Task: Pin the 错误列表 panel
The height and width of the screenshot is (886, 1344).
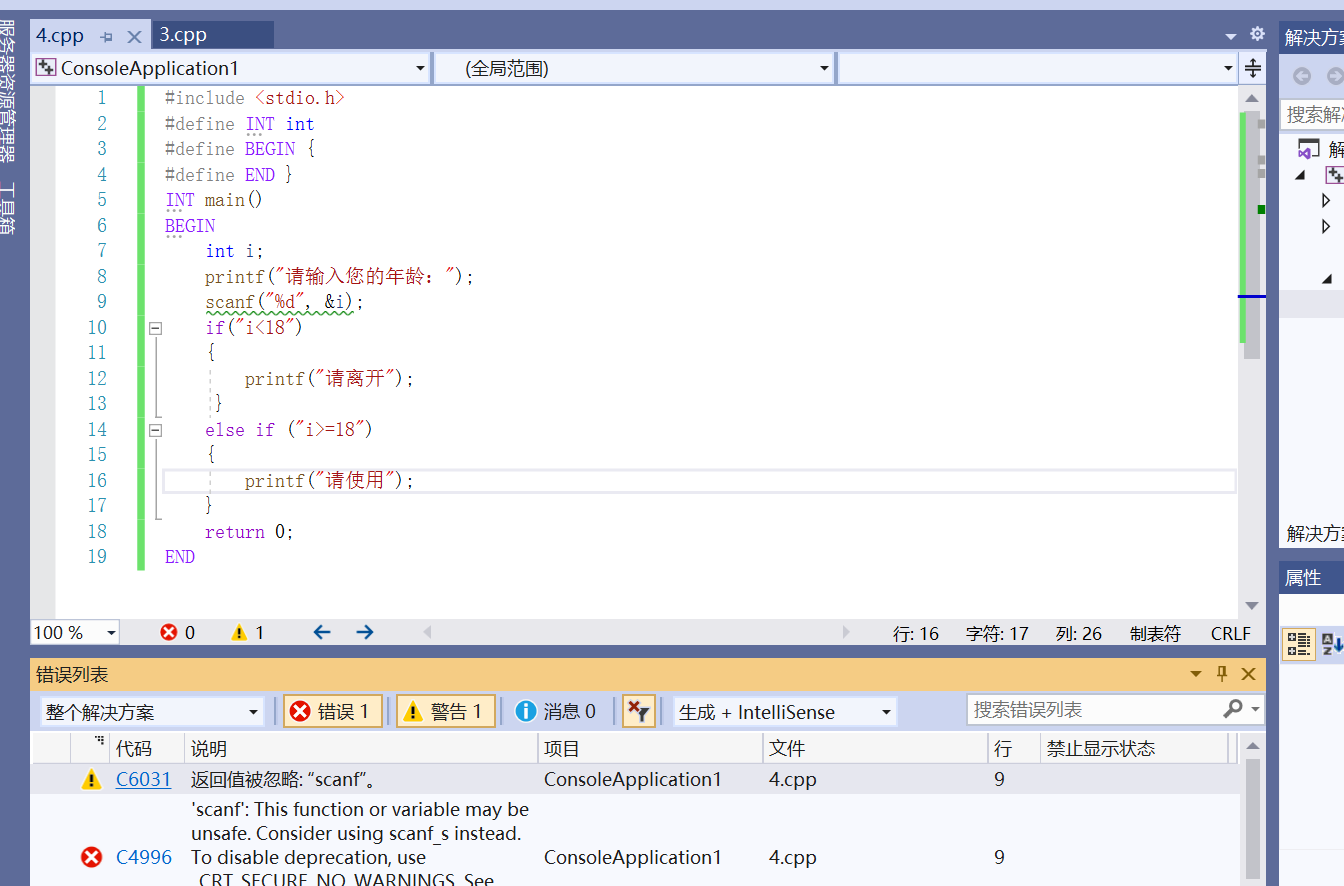Action: (x=1222, y=674)
